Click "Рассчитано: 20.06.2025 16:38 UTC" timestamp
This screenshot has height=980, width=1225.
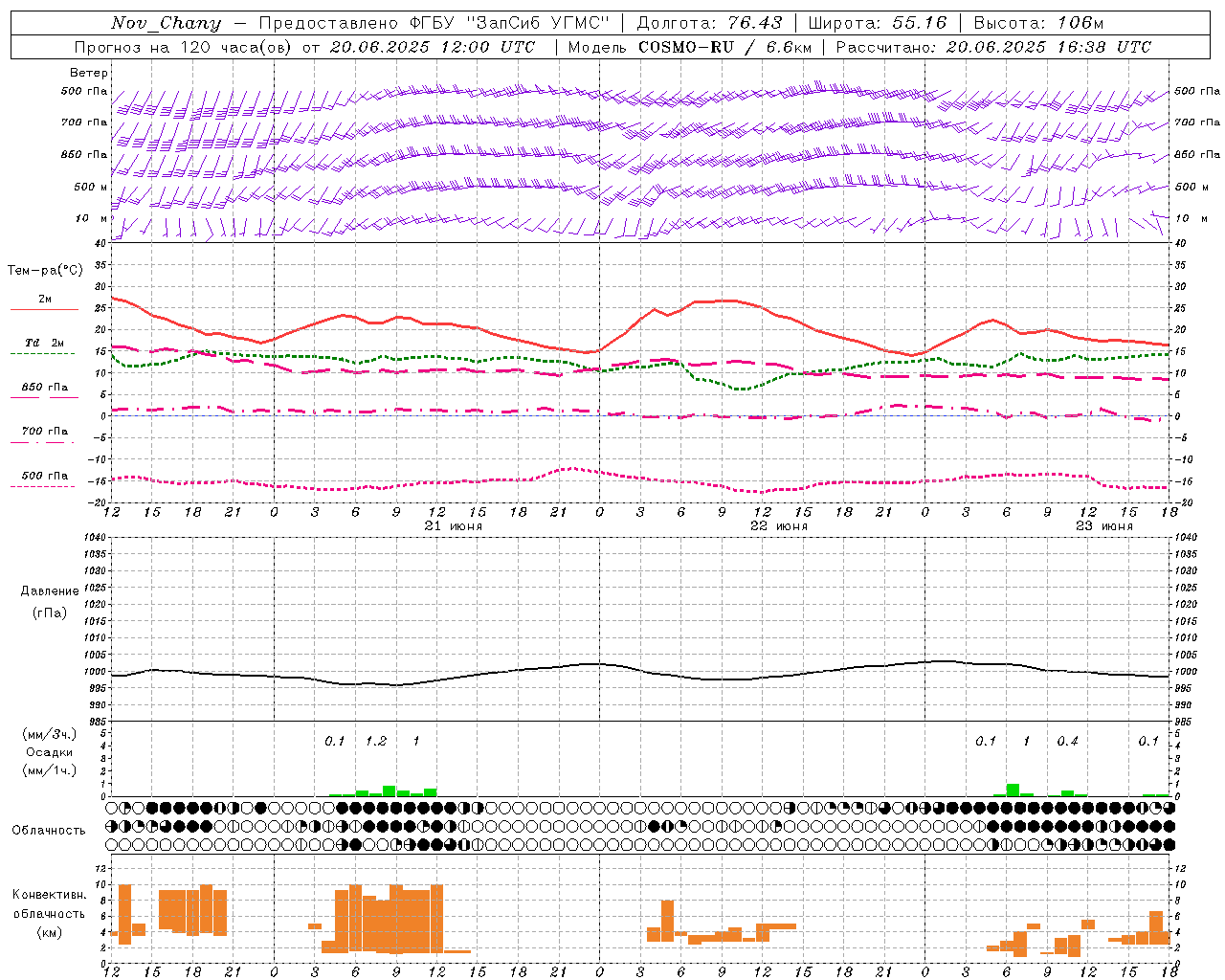(993, 47)
